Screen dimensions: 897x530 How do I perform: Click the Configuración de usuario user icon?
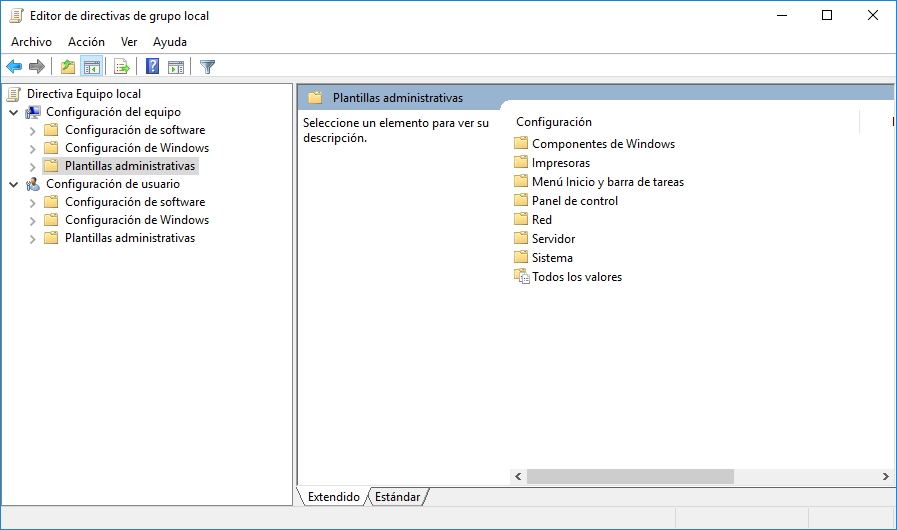click(x=33, y=184)
